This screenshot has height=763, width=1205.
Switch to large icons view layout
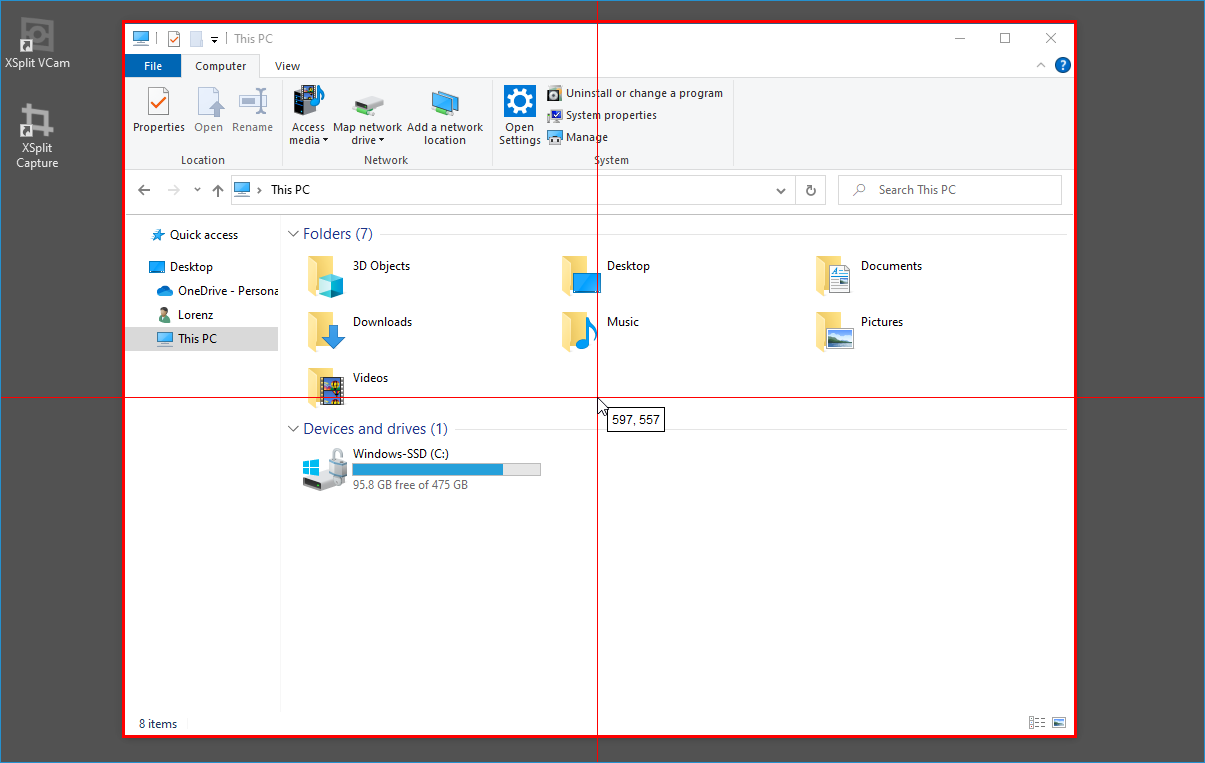pyautogui.click(x=1059, y=723)
